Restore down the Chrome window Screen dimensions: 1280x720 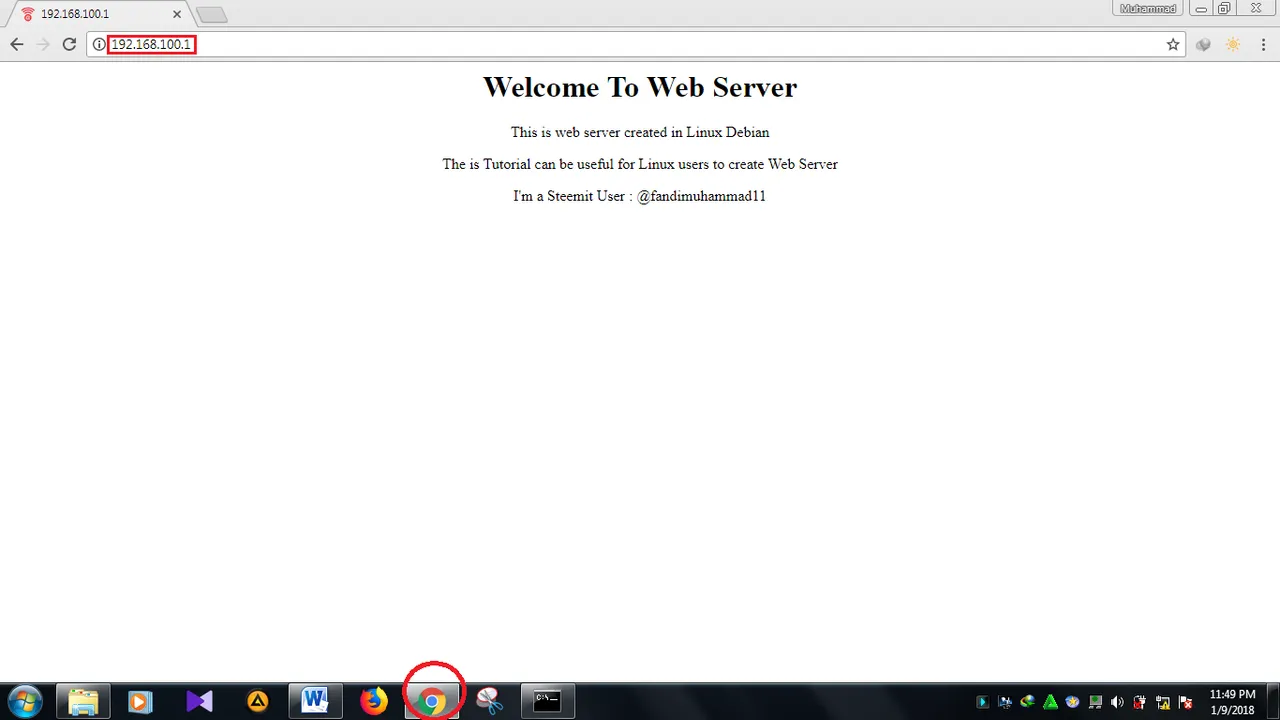click(1224, 9)
